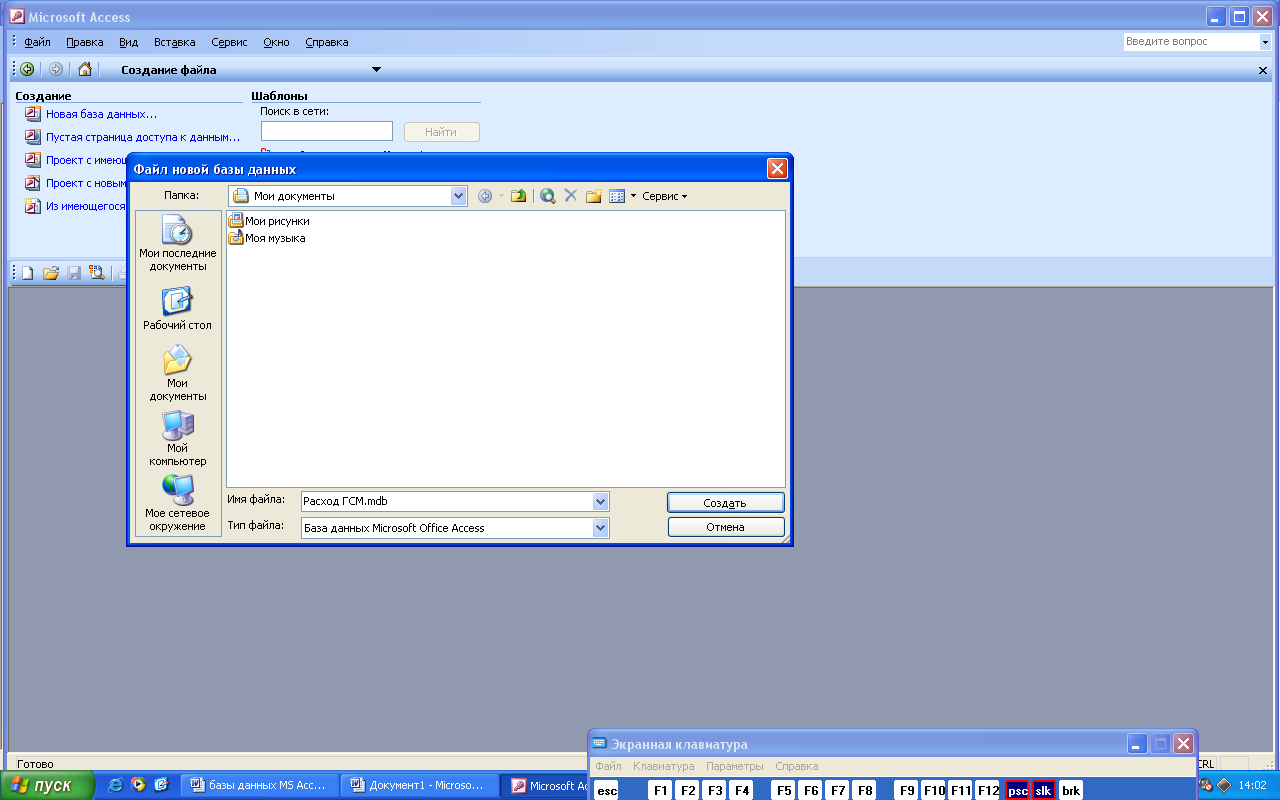This screenshot has height=800, width=1280.
Task: Click the Search the Web icon in dialog
Action: (x=548, y=196)
